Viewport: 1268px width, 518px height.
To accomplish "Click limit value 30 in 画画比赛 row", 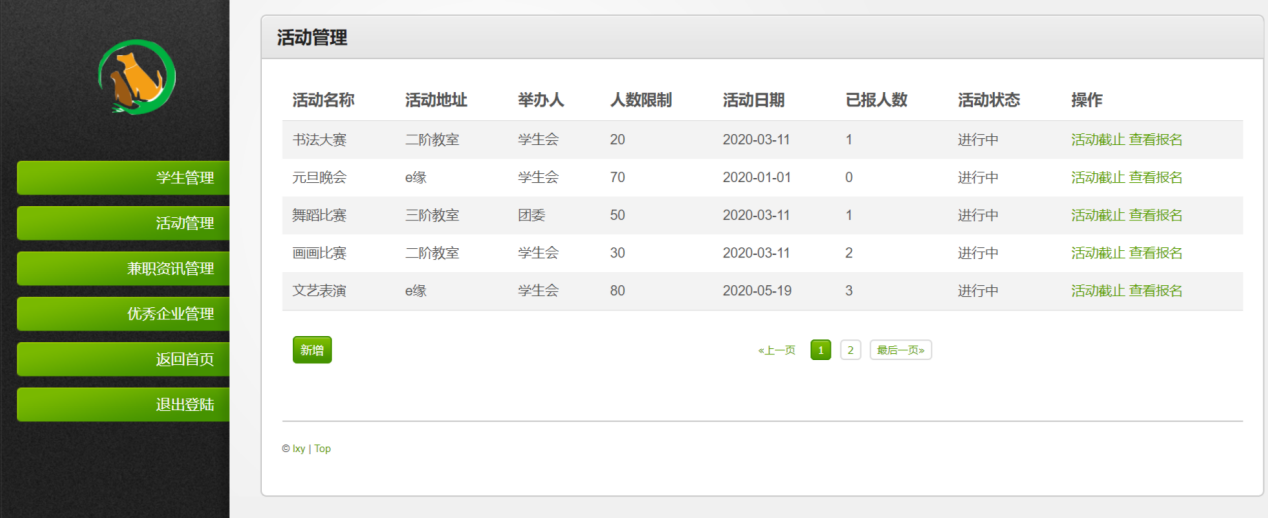I will [617, 253].
